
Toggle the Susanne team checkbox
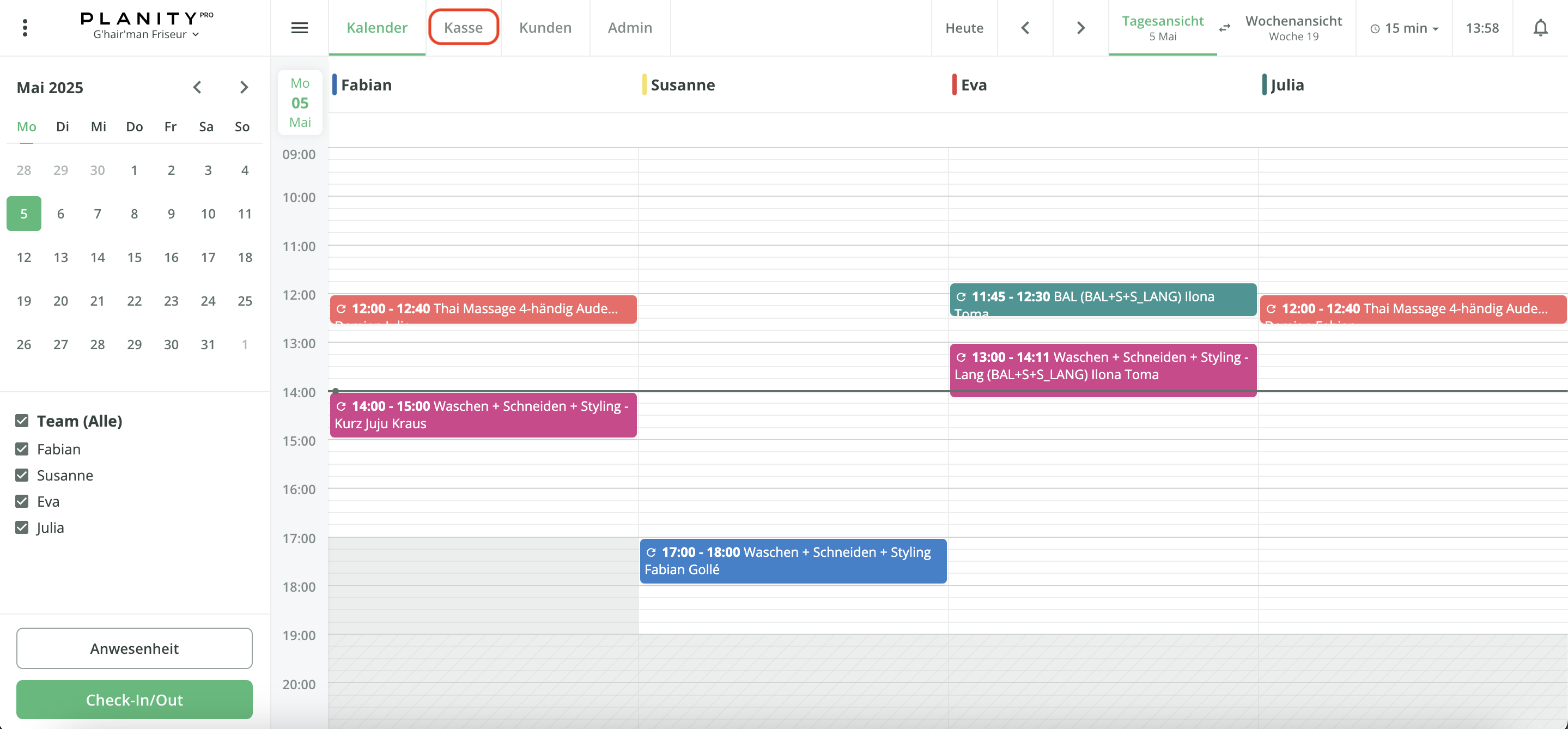tap(22, 475)
